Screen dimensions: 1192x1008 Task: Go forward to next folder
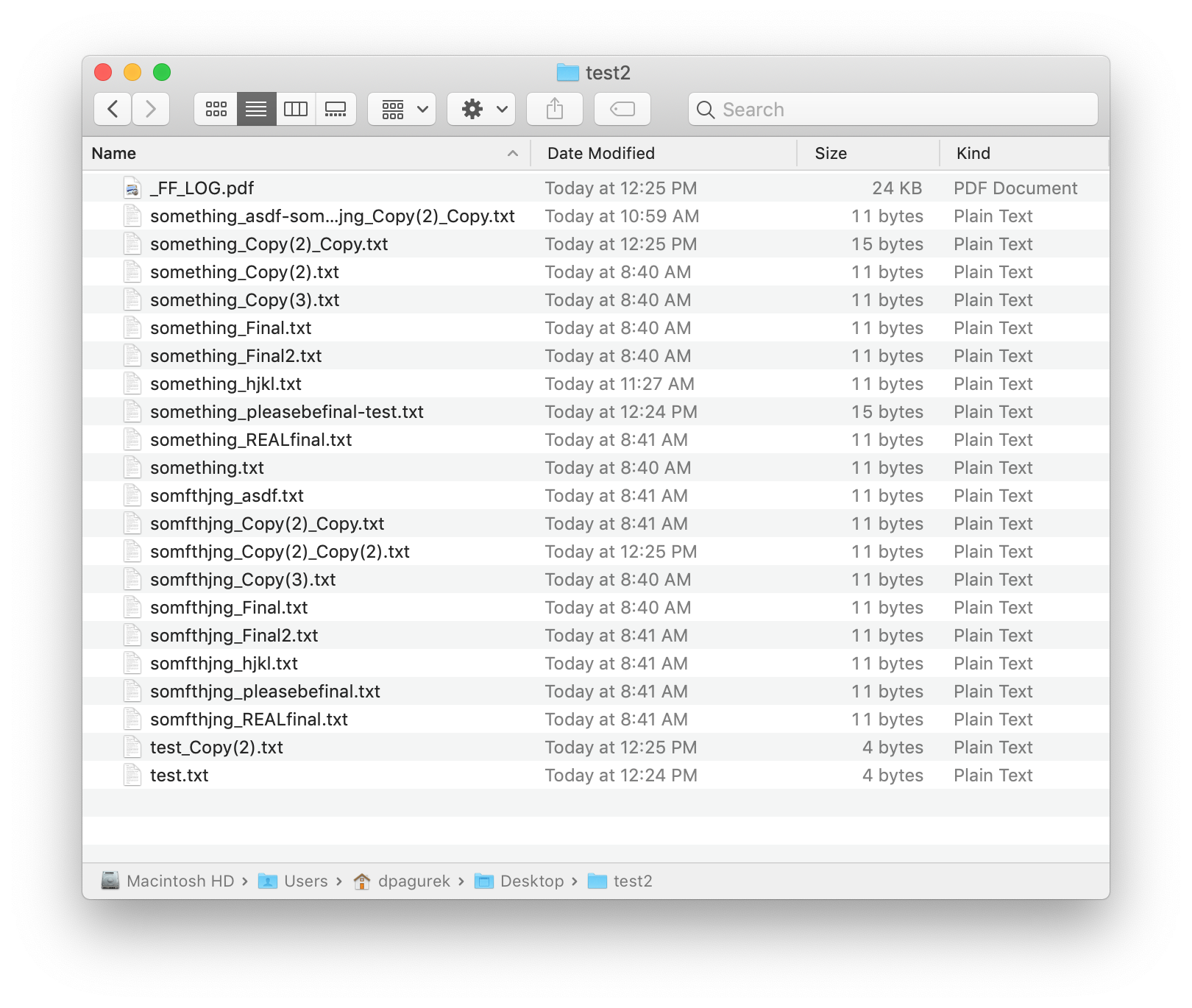click(x=151, y=109)
